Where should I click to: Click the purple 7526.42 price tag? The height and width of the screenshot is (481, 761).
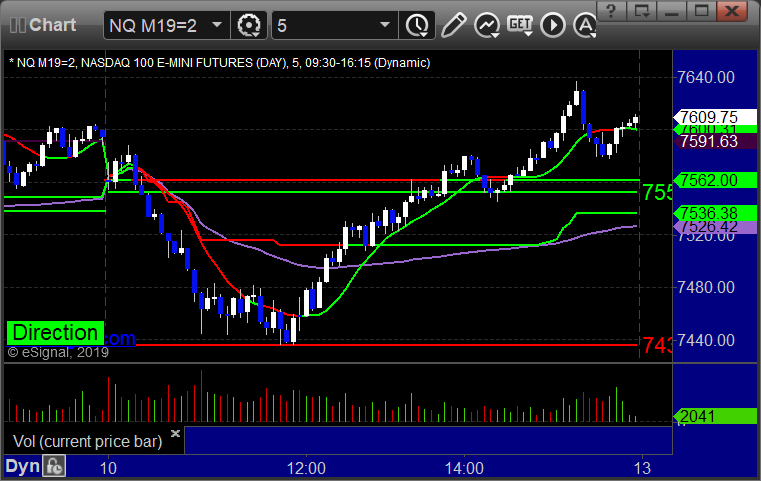714,227
